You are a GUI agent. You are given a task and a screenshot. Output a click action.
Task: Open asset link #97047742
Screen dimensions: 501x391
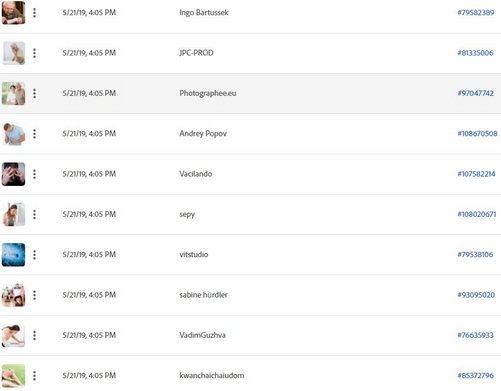(x=475, y=93)
